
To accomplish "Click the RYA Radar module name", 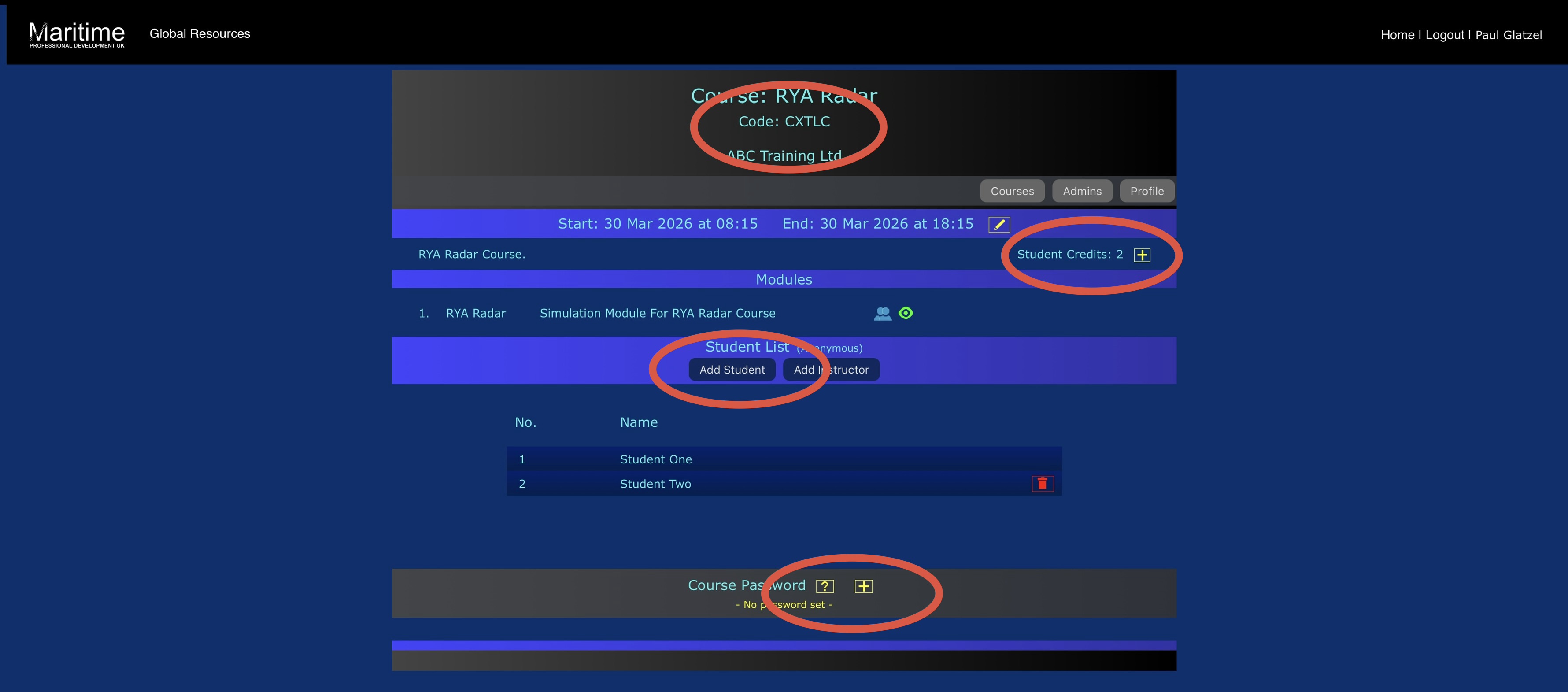I will pyautogui.click(x=476, y=314).
